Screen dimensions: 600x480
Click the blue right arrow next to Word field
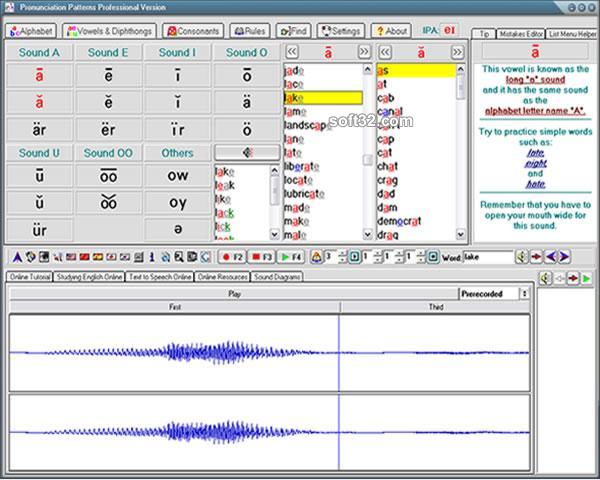click(x=564, y=257)
